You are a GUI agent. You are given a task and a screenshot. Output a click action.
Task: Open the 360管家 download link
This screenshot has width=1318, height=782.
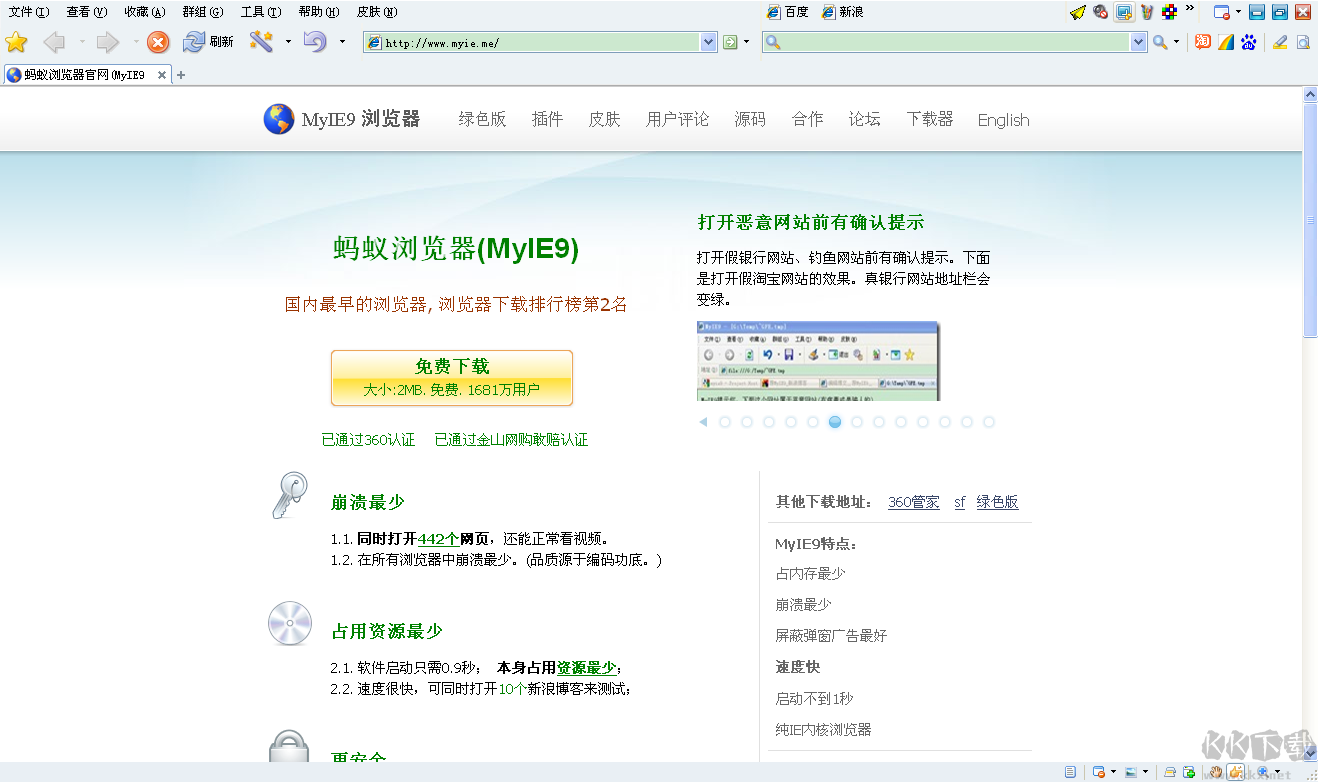click(x=913, y=502)
